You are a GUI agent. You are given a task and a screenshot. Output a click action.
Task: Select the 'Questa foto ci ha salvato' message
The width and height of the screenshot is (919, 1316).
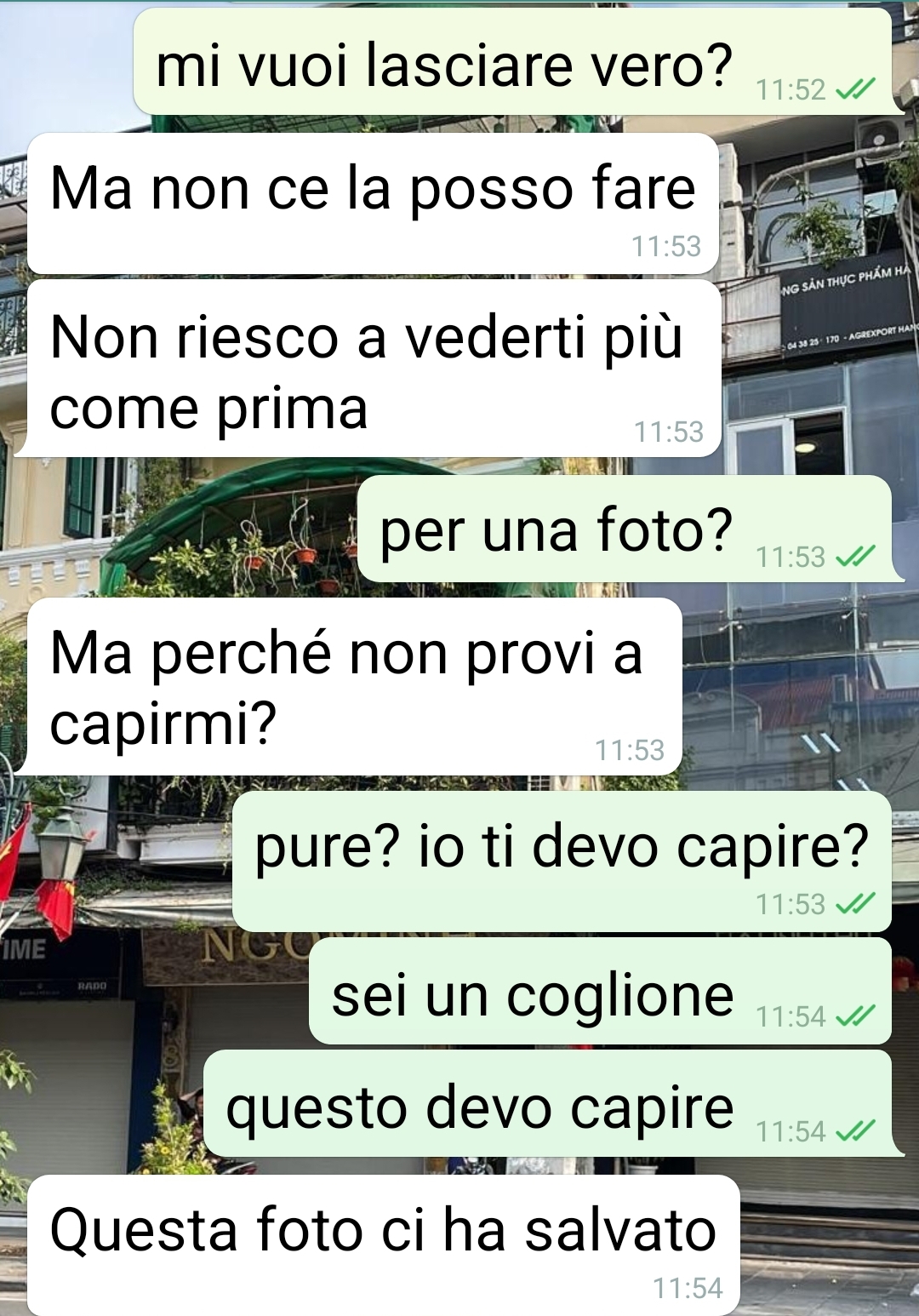[384, 1245]
